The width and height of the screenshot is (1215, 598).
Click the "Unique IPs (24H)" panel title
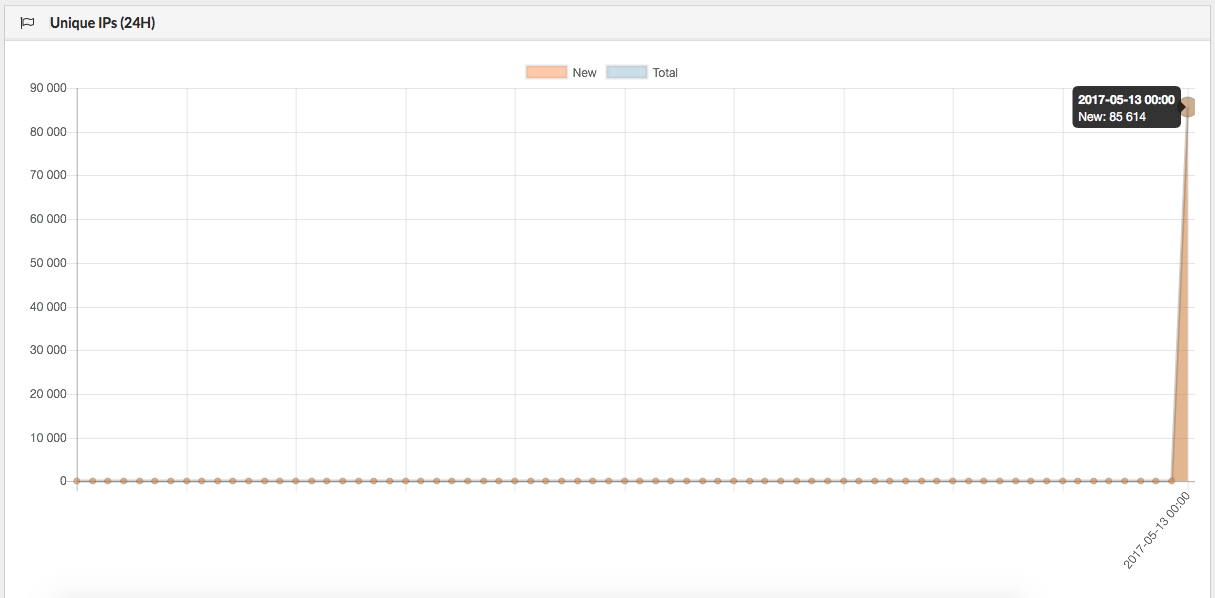(x=102, y=23)
